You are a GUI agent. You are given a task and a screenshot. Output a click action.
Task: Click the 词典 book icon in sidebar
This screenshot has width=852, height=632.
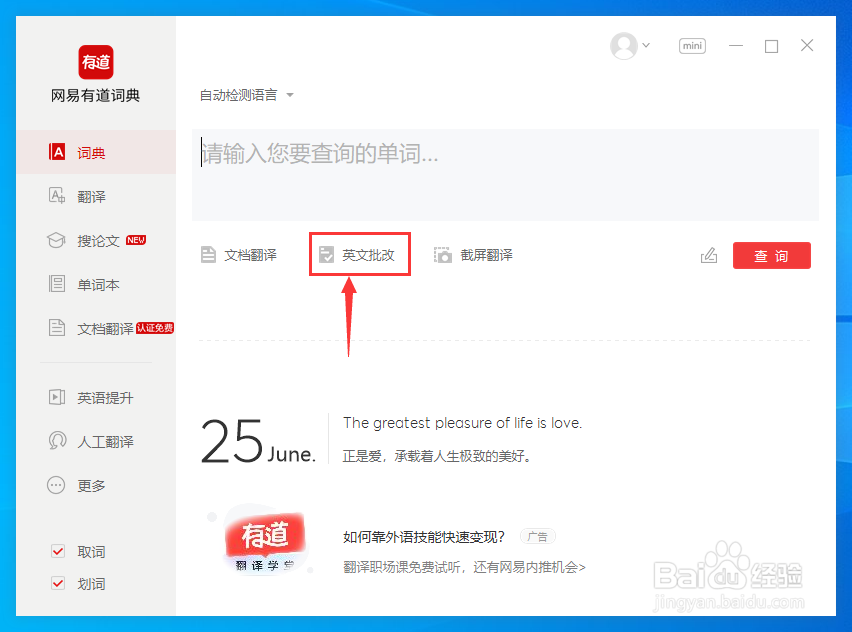pyautogui.click(x=57, y=152)
